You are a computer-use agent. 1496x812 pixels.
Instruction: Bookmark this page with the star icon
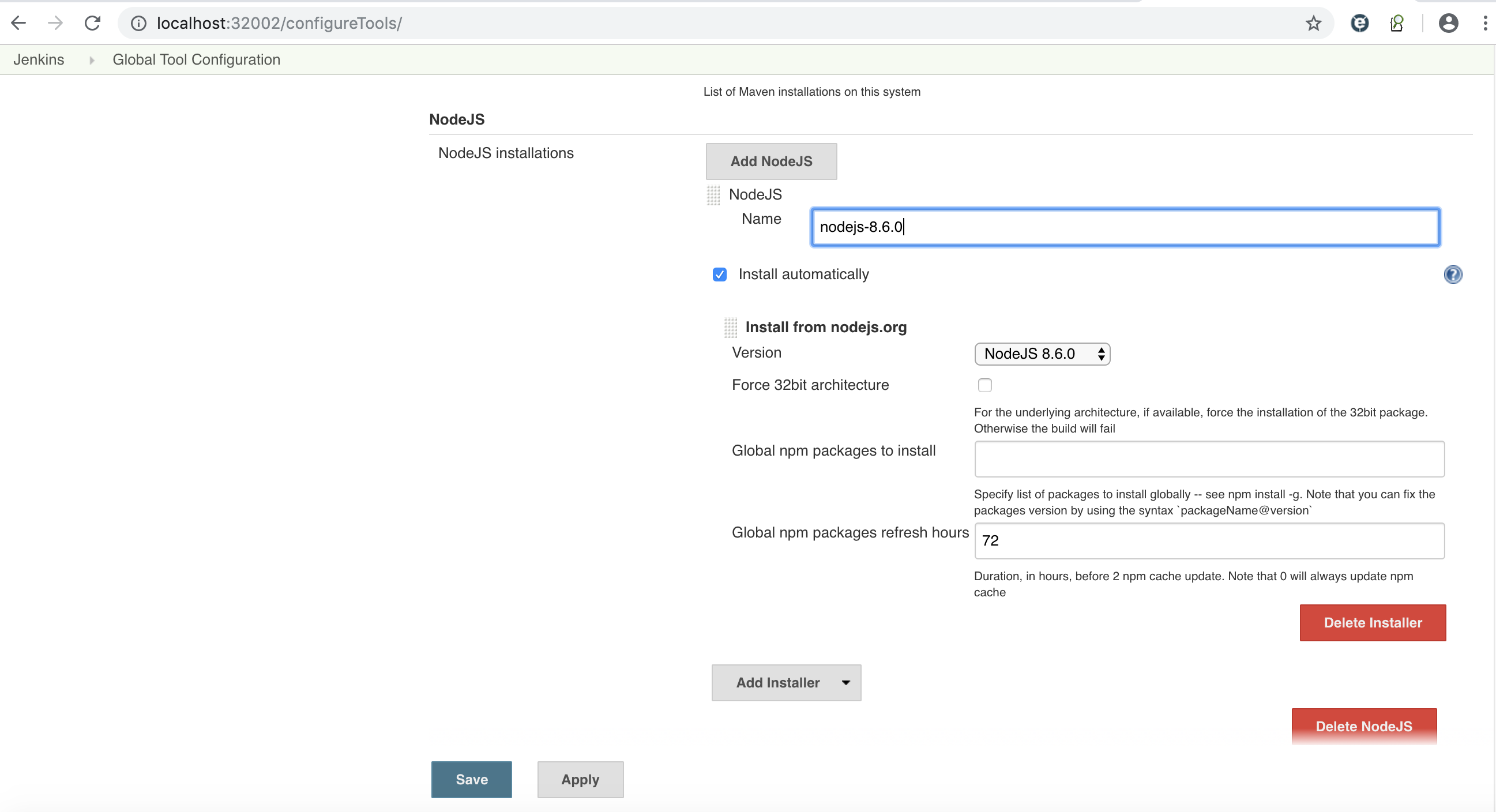1313,23
